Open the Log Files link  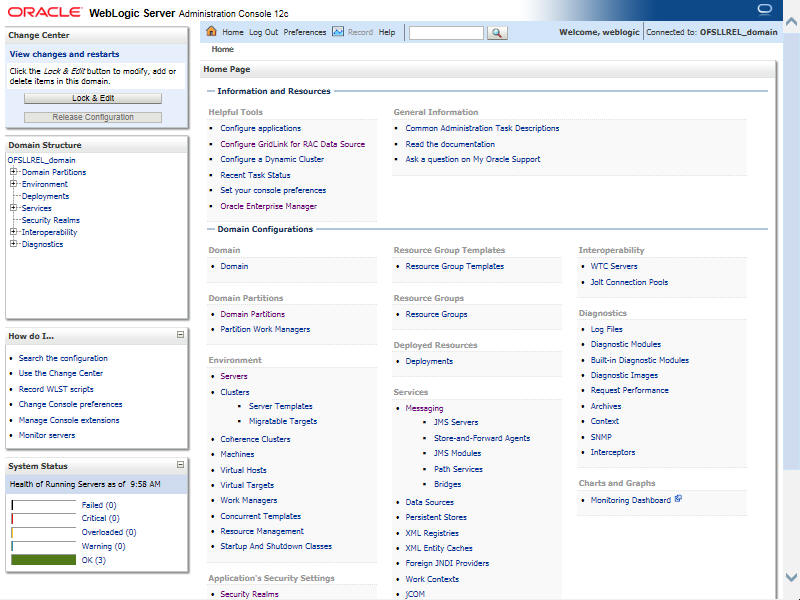click(x=607, y=329)
